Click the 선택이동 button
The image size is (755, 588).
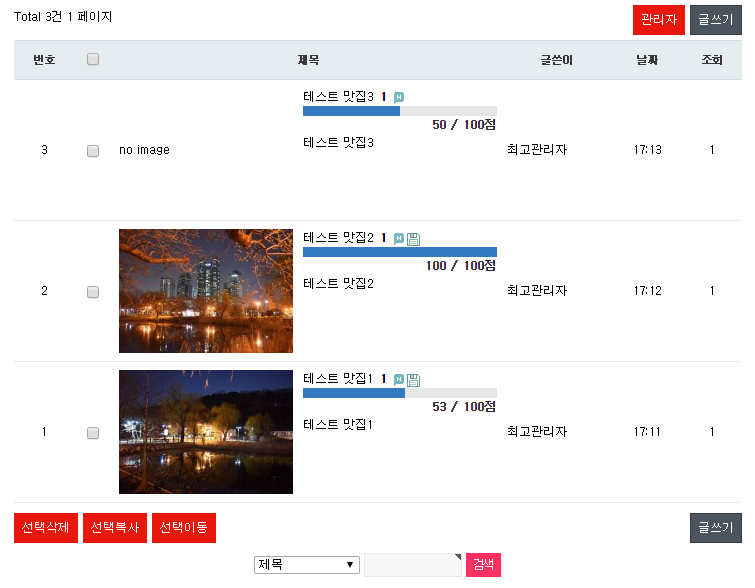click(183, 528)
